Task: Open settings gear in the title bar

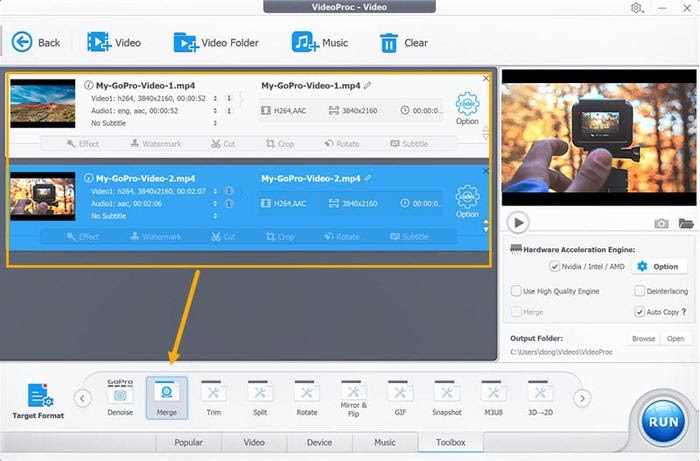Action: 636,8
